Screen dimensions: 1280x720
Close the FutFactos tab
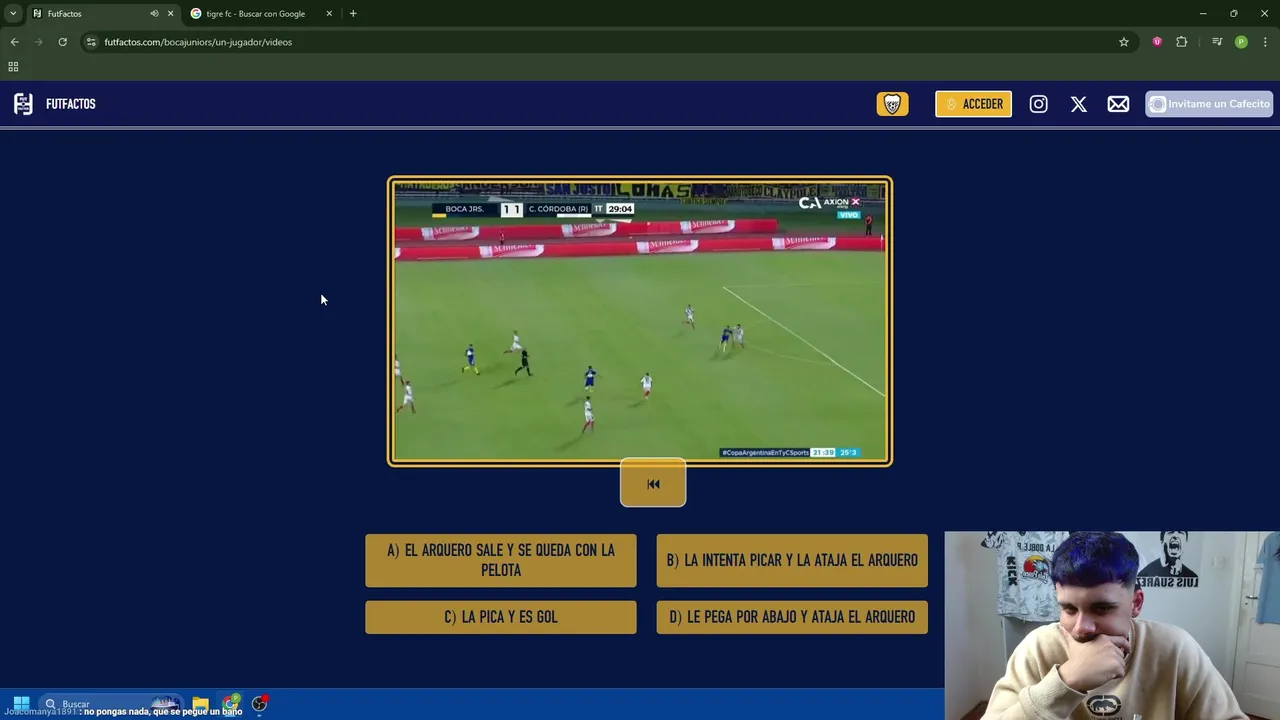click(170, 14)
